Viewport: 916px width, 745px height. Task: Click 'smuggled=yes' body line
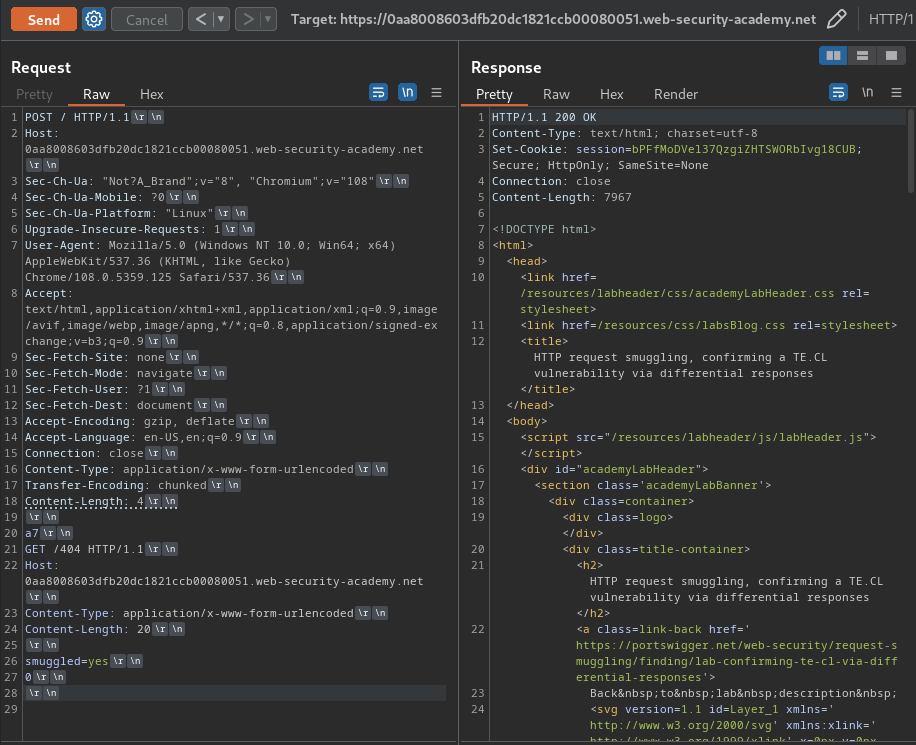pyautogui.click(x=66, y=661)
